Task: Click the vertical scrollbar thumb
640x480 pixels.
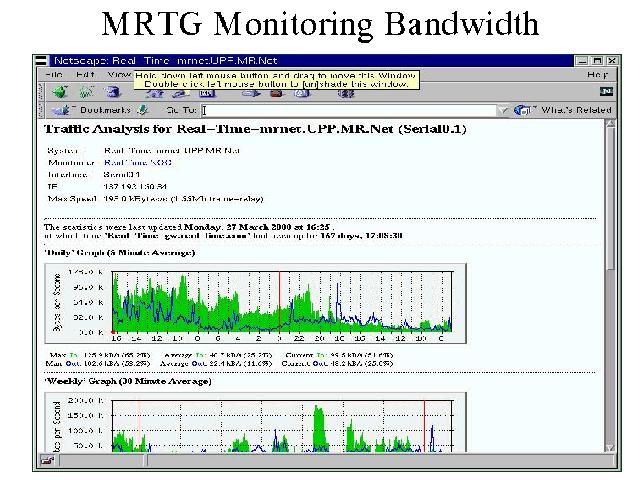Action: [x=610, y=198]
